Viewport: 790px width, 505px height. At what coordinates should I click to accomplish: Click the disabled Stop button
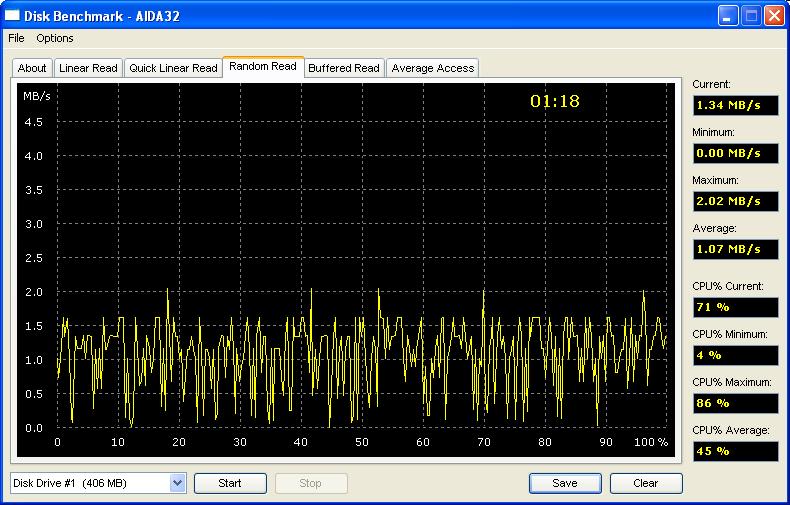tap(311, 483)
